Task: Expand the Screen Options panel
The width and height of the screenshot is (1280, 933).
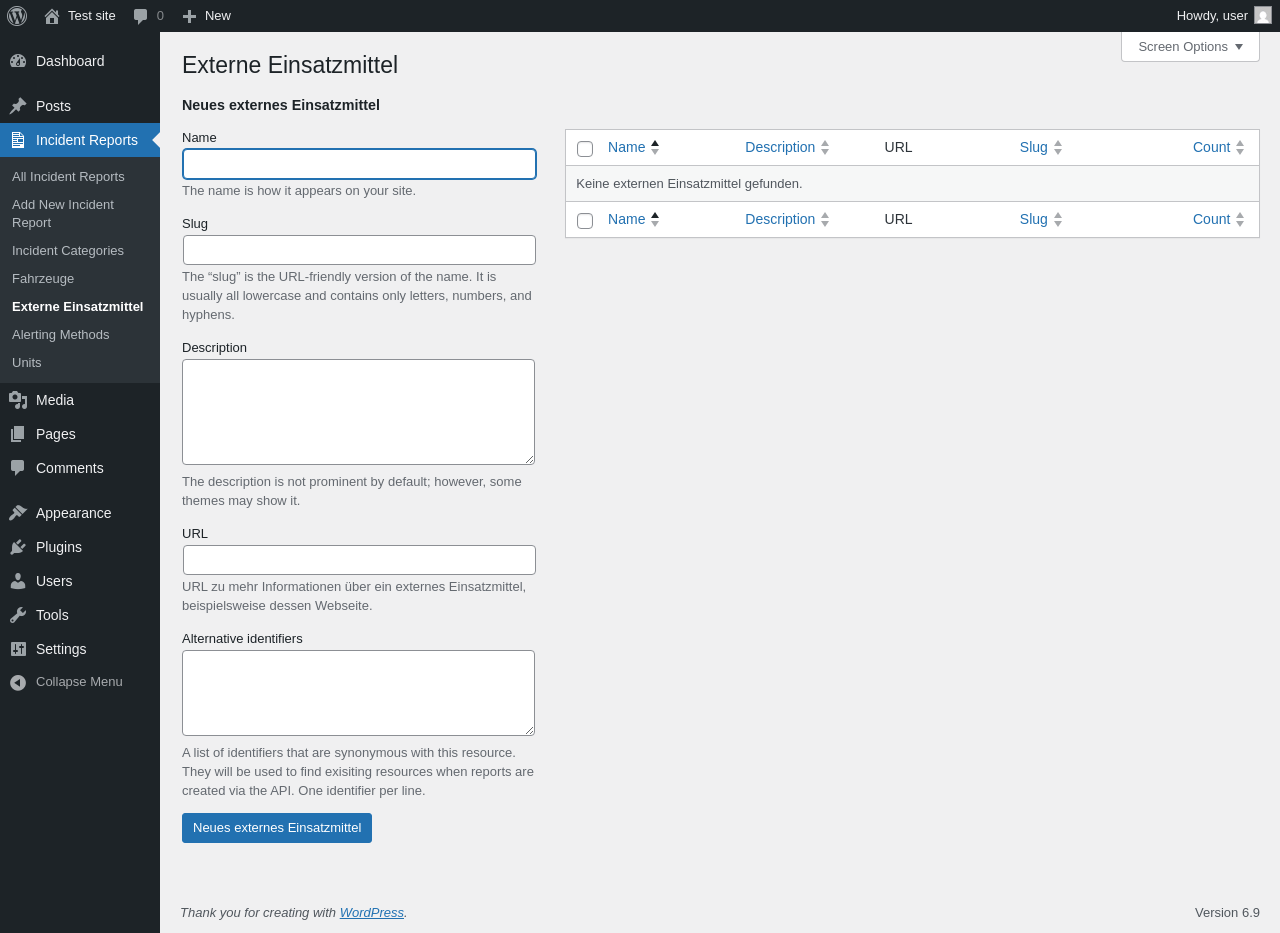Action: tap(1190, 46)
